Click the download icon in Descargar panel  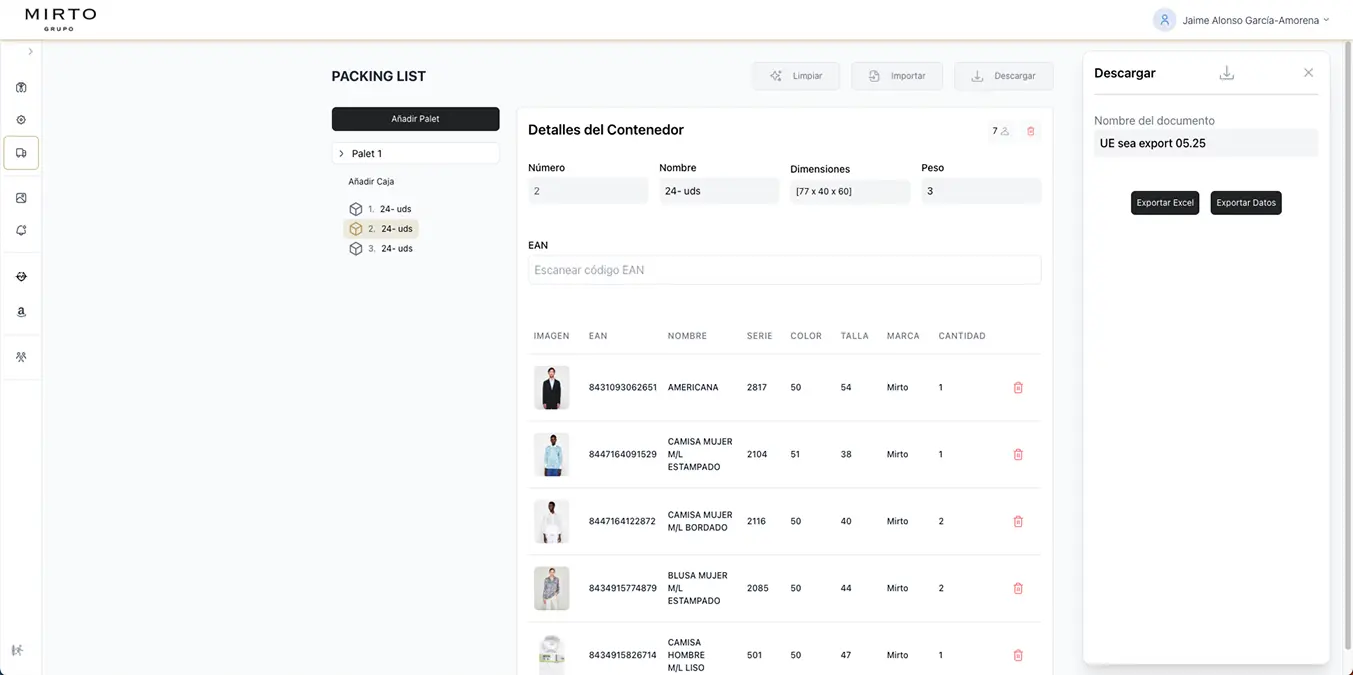tap(1227, 73)
